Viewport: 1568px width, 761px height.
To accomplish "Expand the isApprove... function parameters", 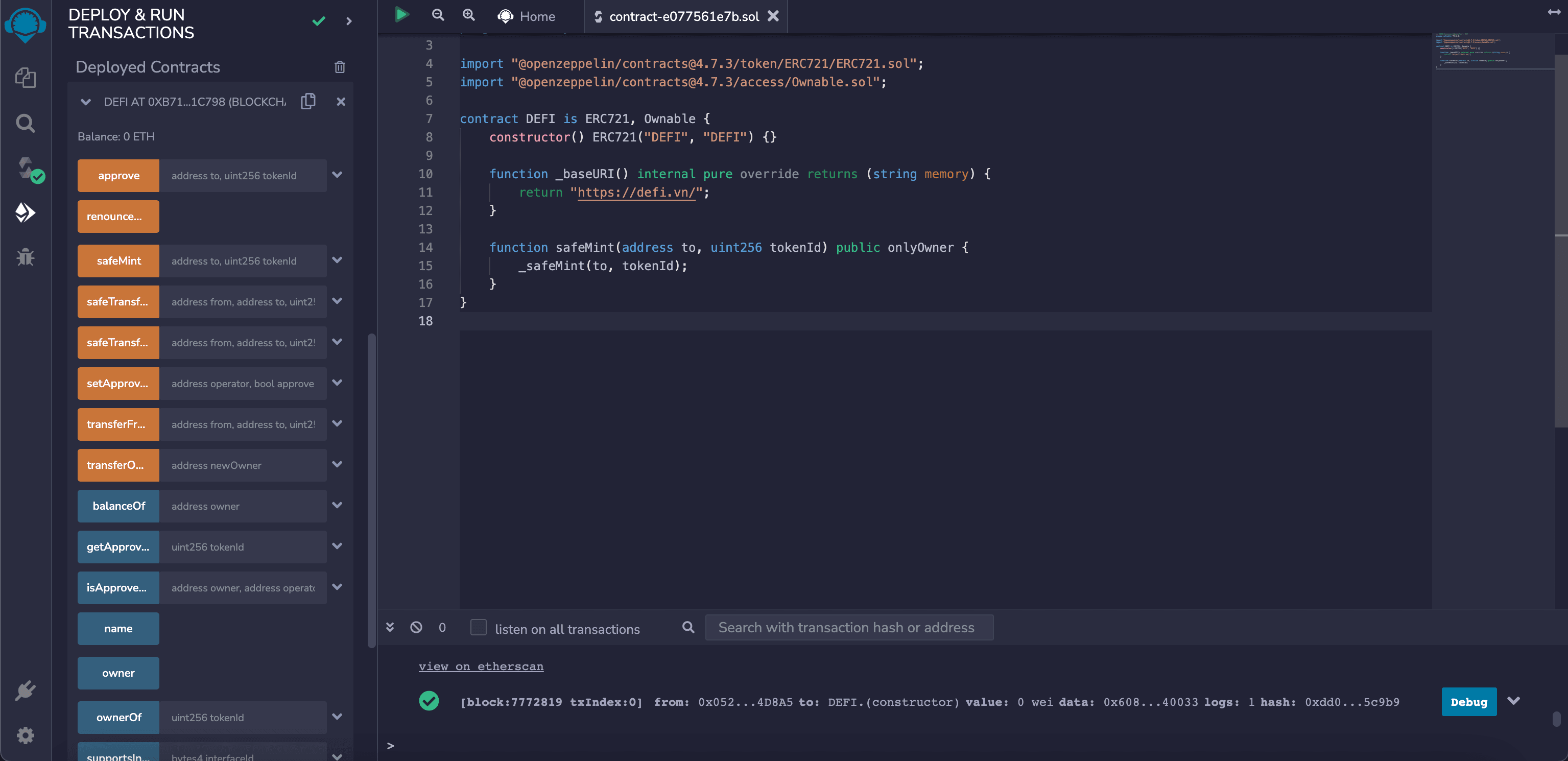I will [337, 586].
